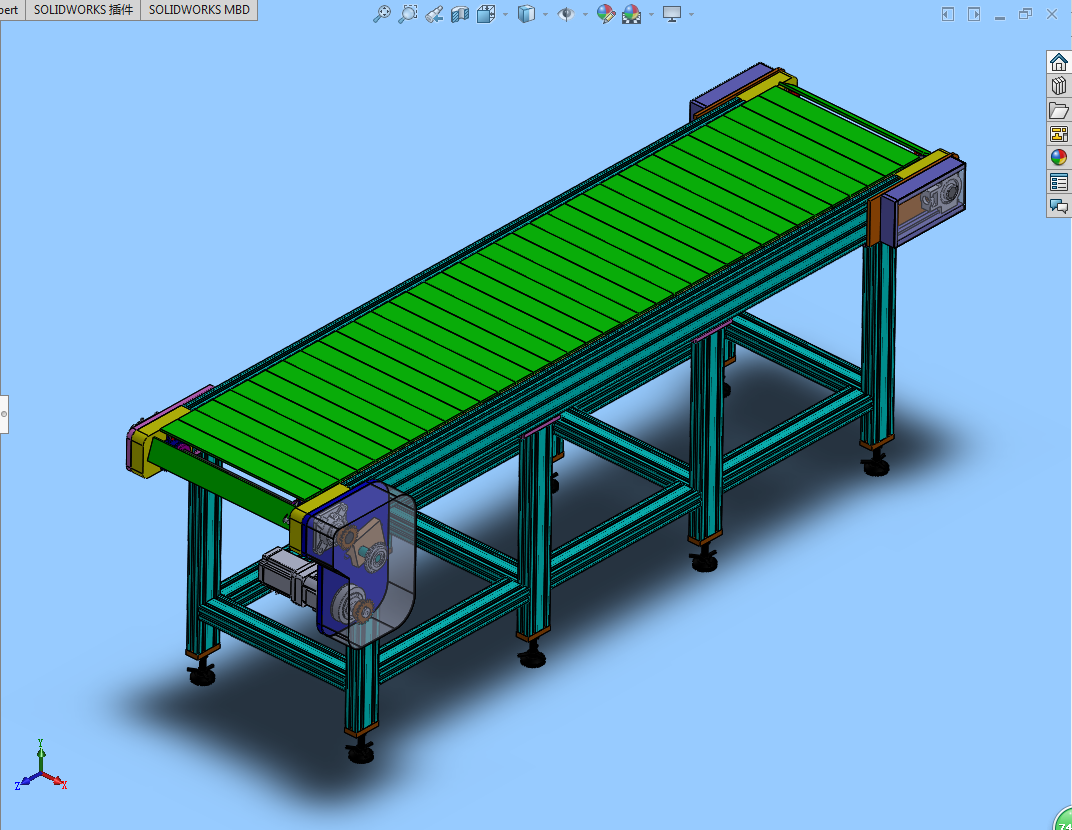The height and width of the screenshot is (830, 1072).
Task: Expand the View Settings dropdown arrow
Action: [x=691, y=14]
